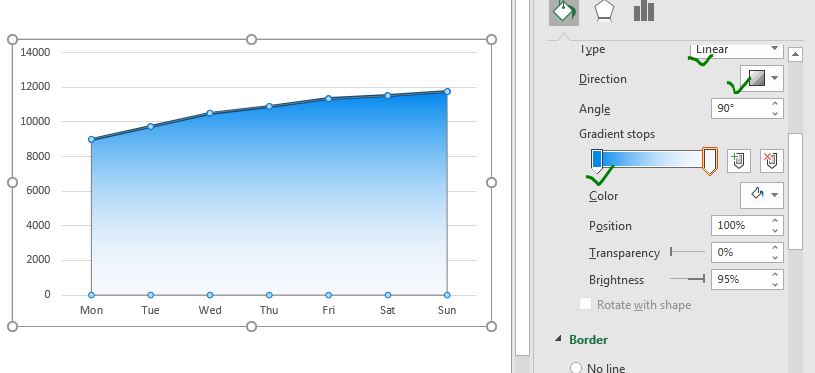Click the format pane scrollbar thumb
The height and width of the screenshot is (373, 815).
[795, 191]
